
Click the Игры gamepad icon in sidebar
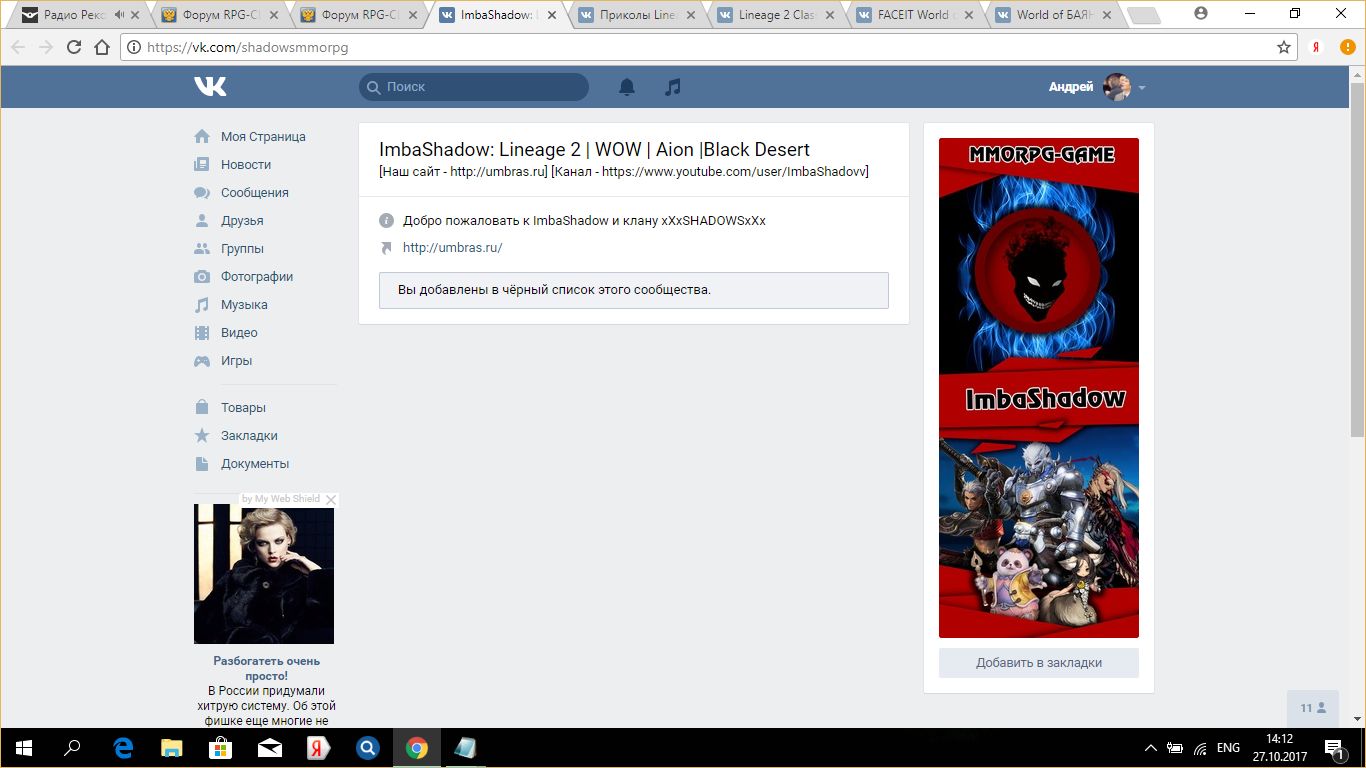coord(202,361)
